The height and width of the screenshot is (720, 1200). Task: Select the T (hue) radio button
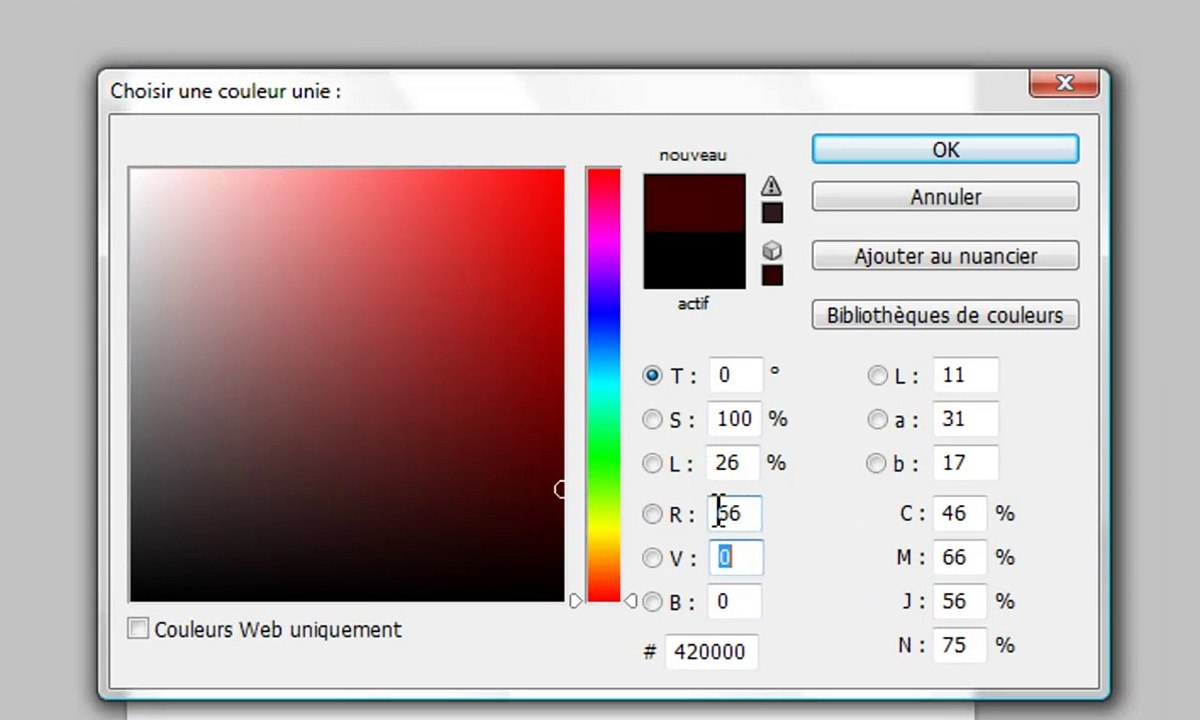coord(652,376)
